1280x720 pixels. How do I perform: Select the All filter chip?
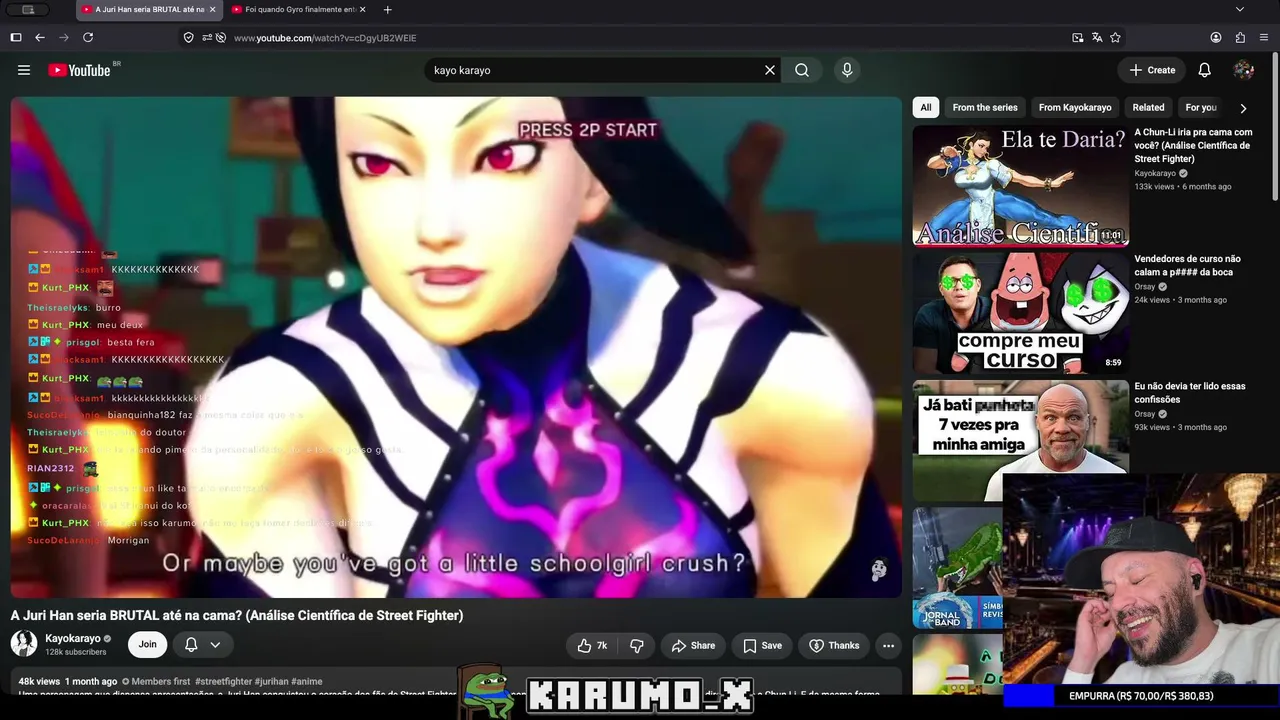926,108
